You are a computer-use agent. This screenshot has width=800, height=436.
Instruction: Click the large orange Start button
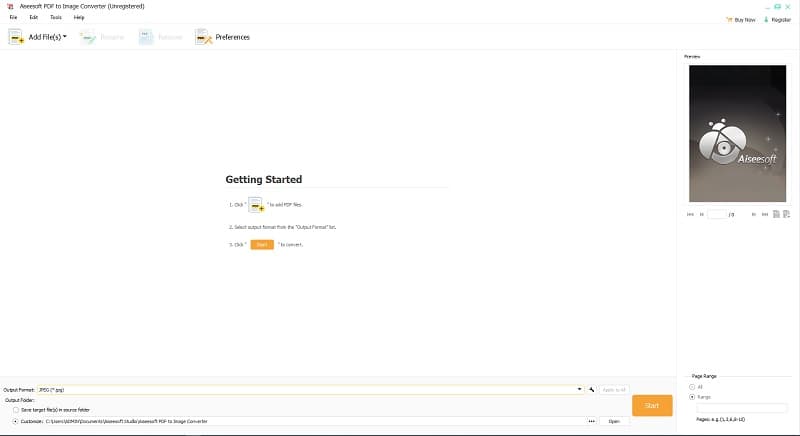(x=652, y=405)
